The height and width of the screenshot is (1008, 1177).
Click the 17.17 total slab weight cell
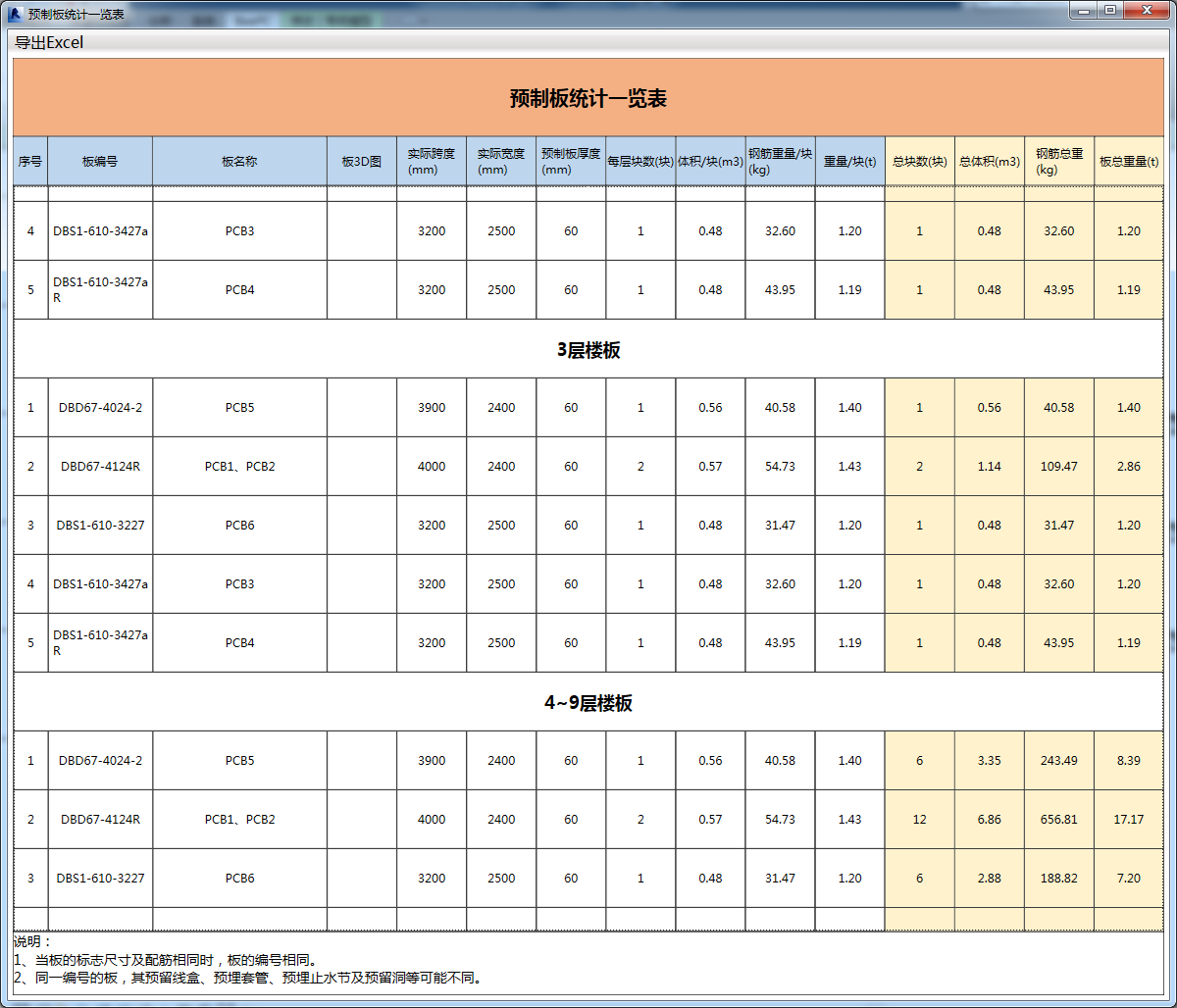(1129, 820)
